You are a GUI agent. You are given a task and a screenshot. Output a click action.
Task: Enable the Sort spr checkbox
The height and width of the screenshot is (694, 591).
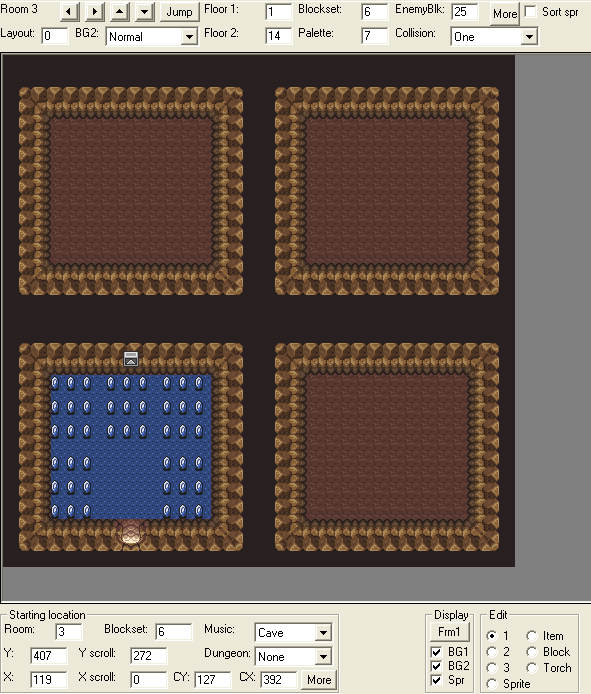click(x=530, y=12)
